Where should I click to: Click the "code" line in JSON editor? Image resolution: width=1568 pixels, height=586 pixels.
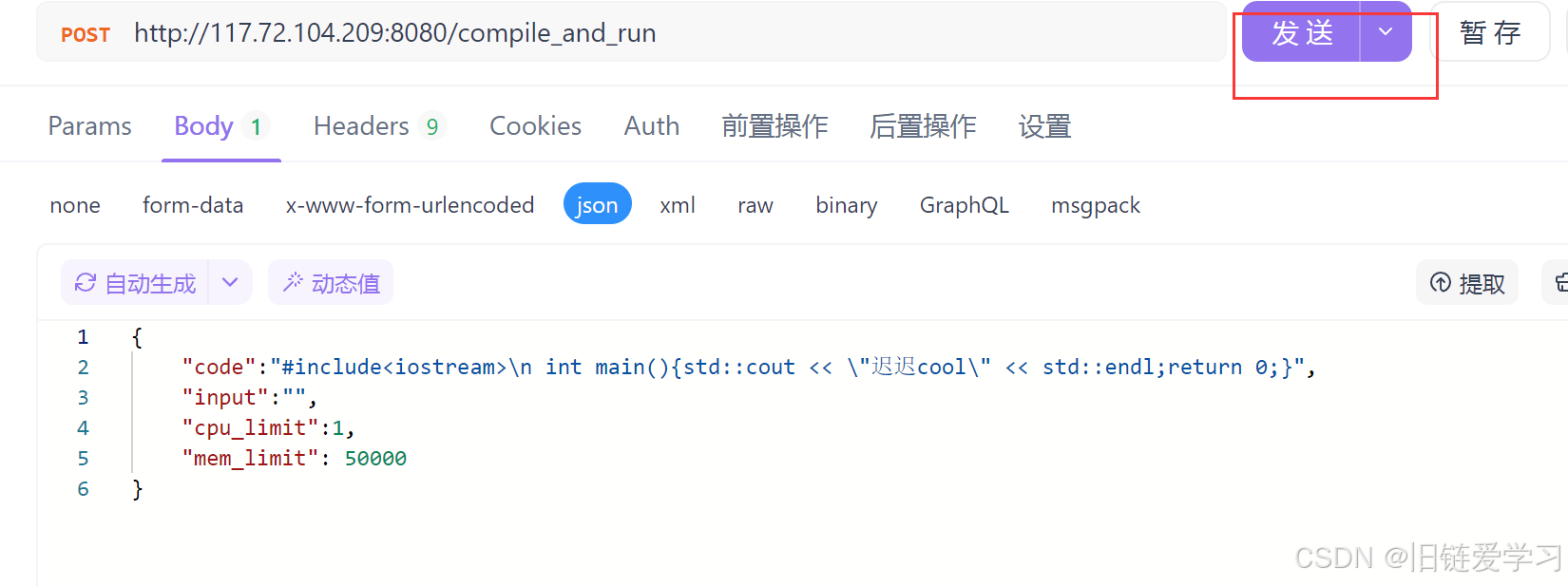749,368
